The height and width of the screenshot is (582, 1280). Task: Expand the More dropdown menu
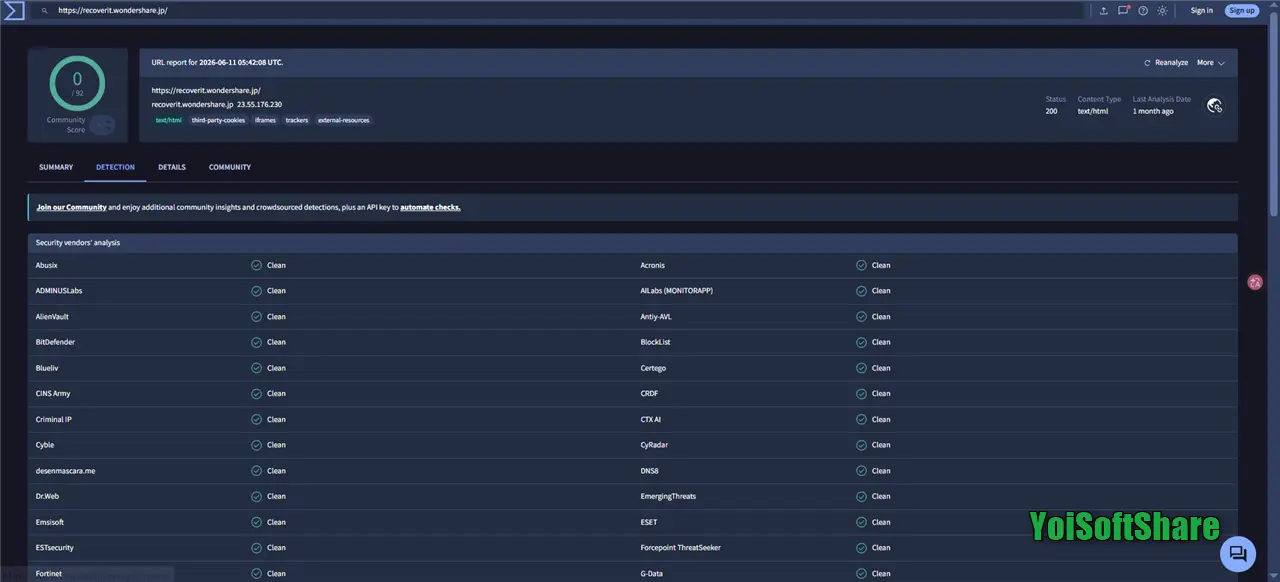1211,62
